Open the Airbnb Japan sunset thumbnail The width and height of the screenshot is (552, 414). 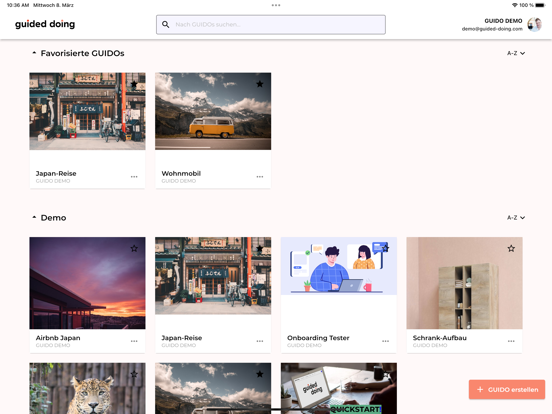87,283
